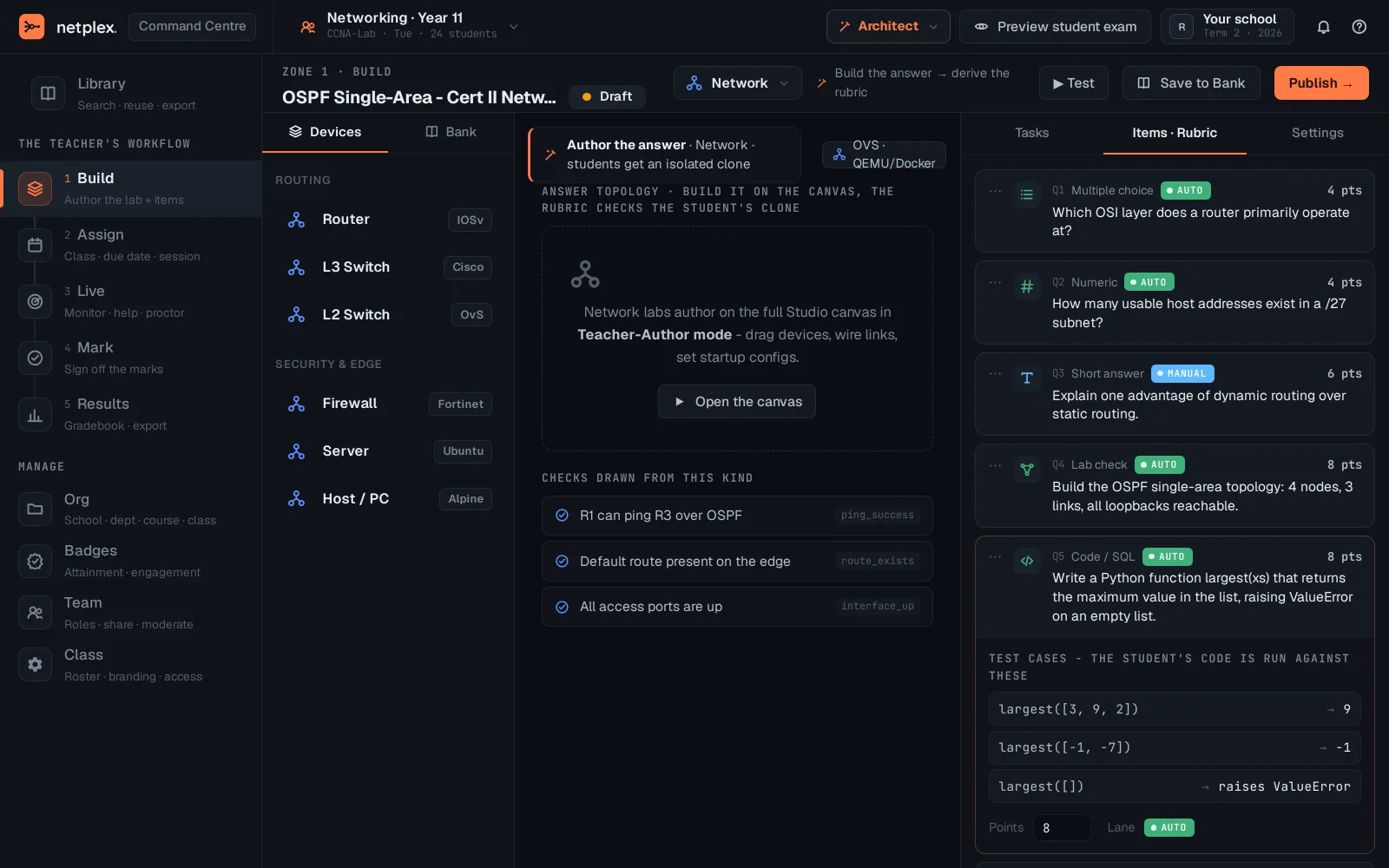
Task: Toggle 'Default route present on the edge' check
Action: pos(562,562)
